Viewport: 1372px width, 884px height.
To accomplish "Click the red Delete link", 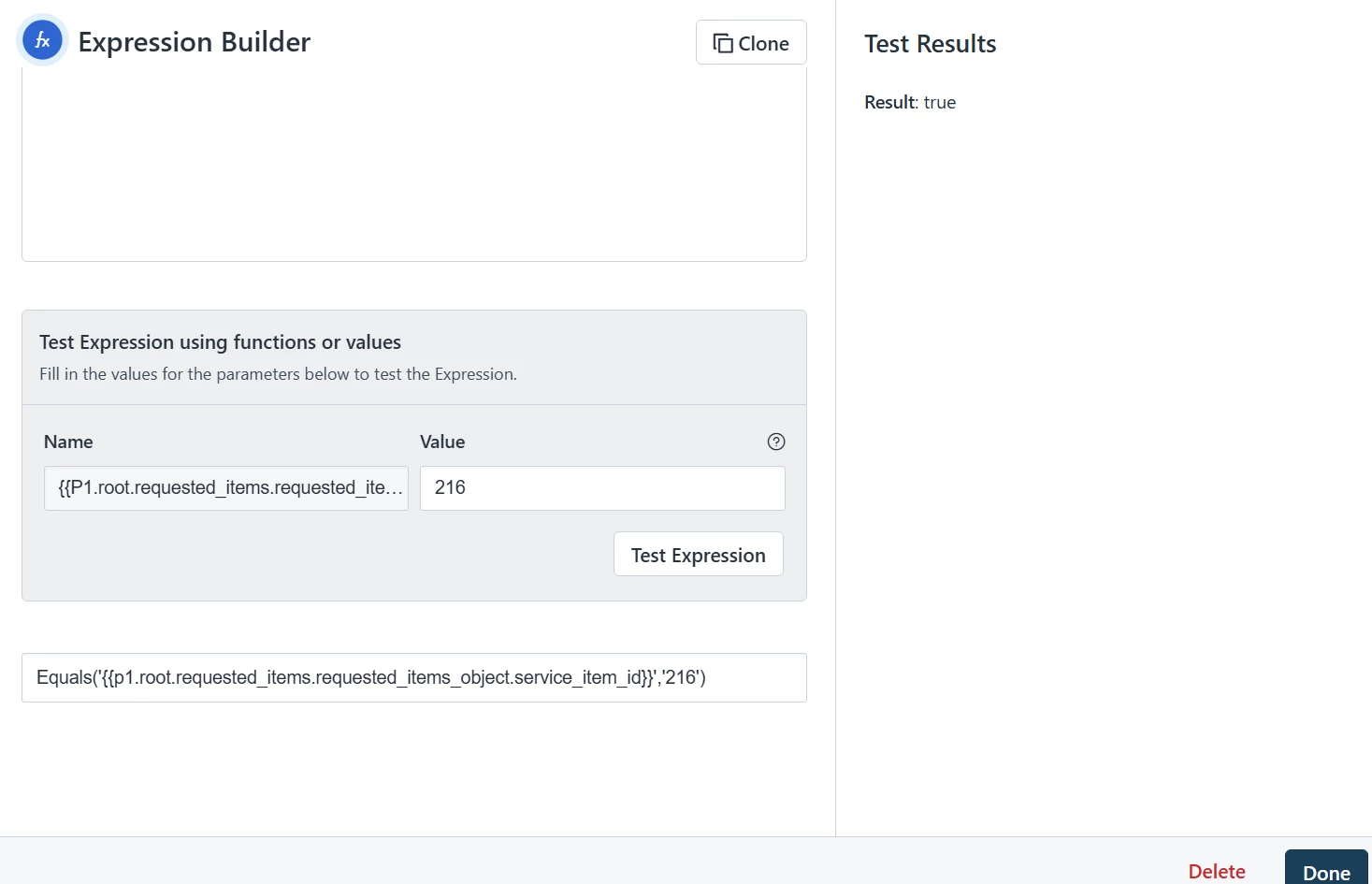I will pyautogui.click(x=1217, y=871).
